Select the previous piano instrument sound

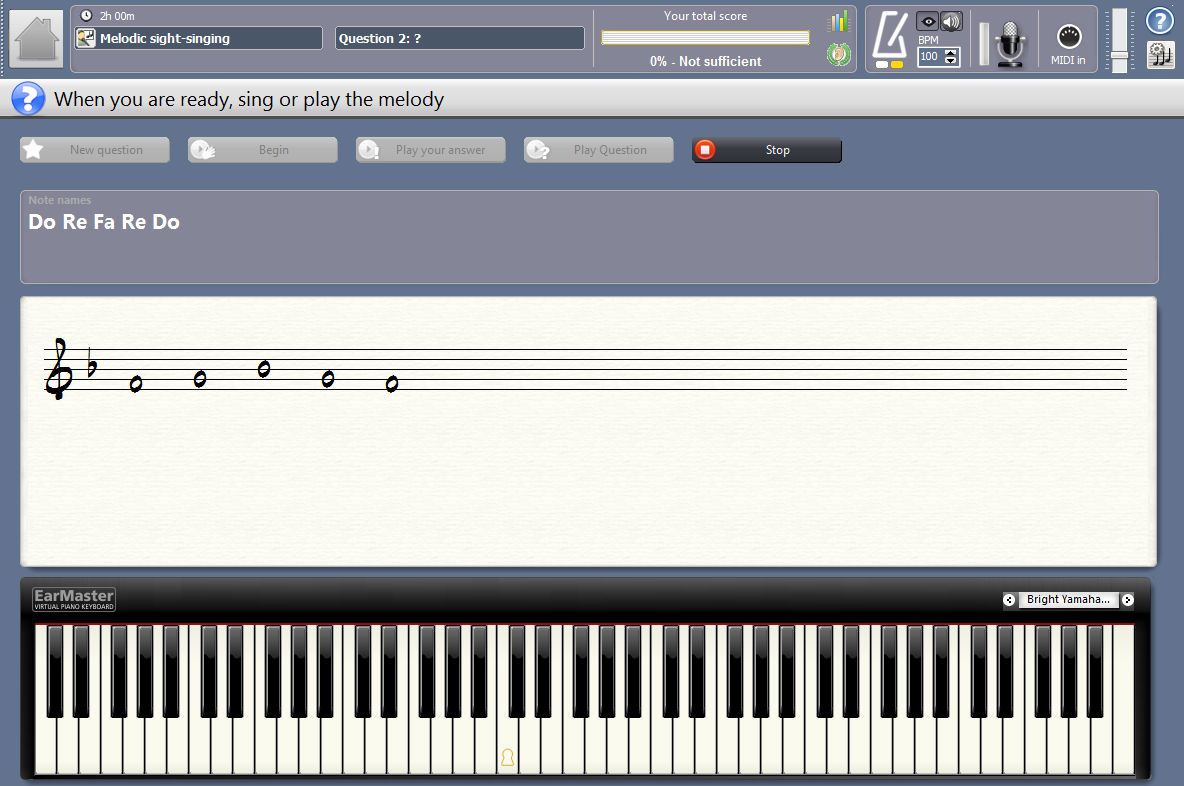coord(1009,600)
